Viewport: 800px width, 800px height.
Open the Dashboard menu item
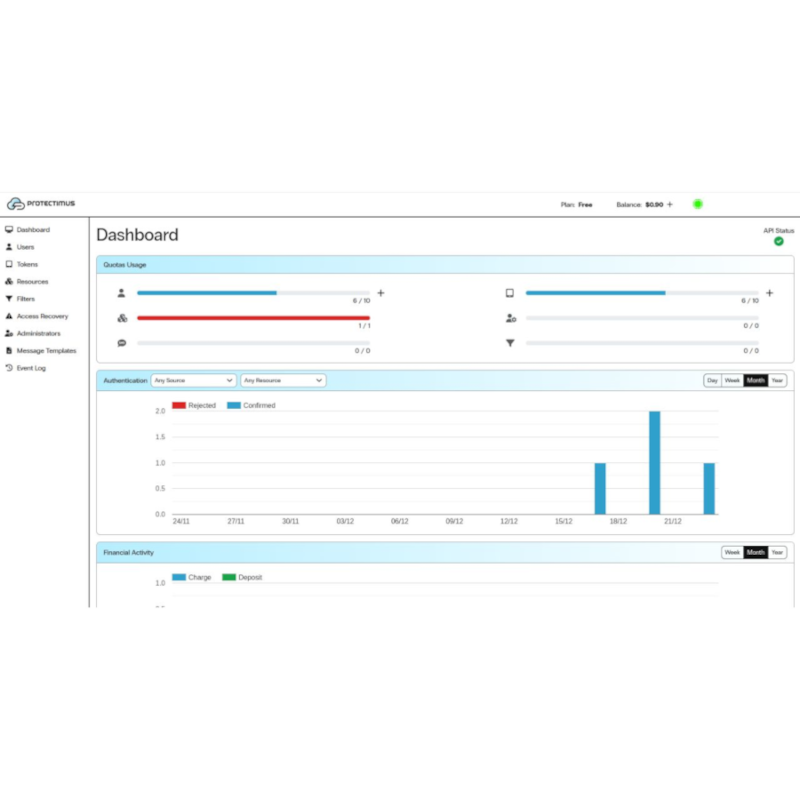tap(33, 230)
